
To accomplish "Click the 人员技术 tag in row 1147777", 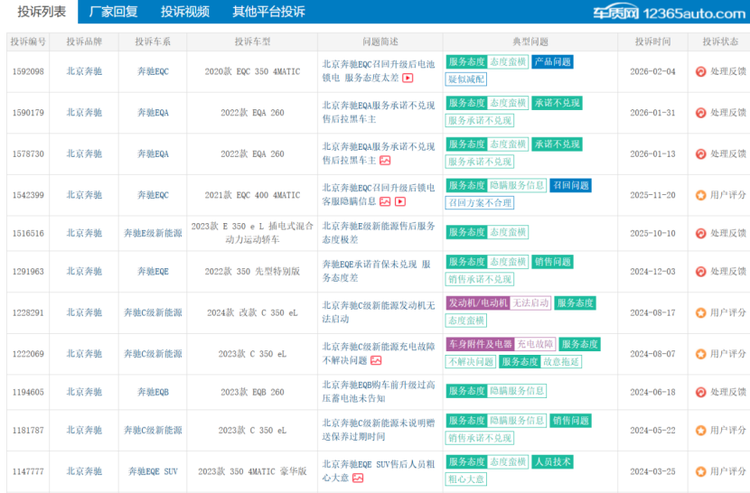I will tap(552, 462).
